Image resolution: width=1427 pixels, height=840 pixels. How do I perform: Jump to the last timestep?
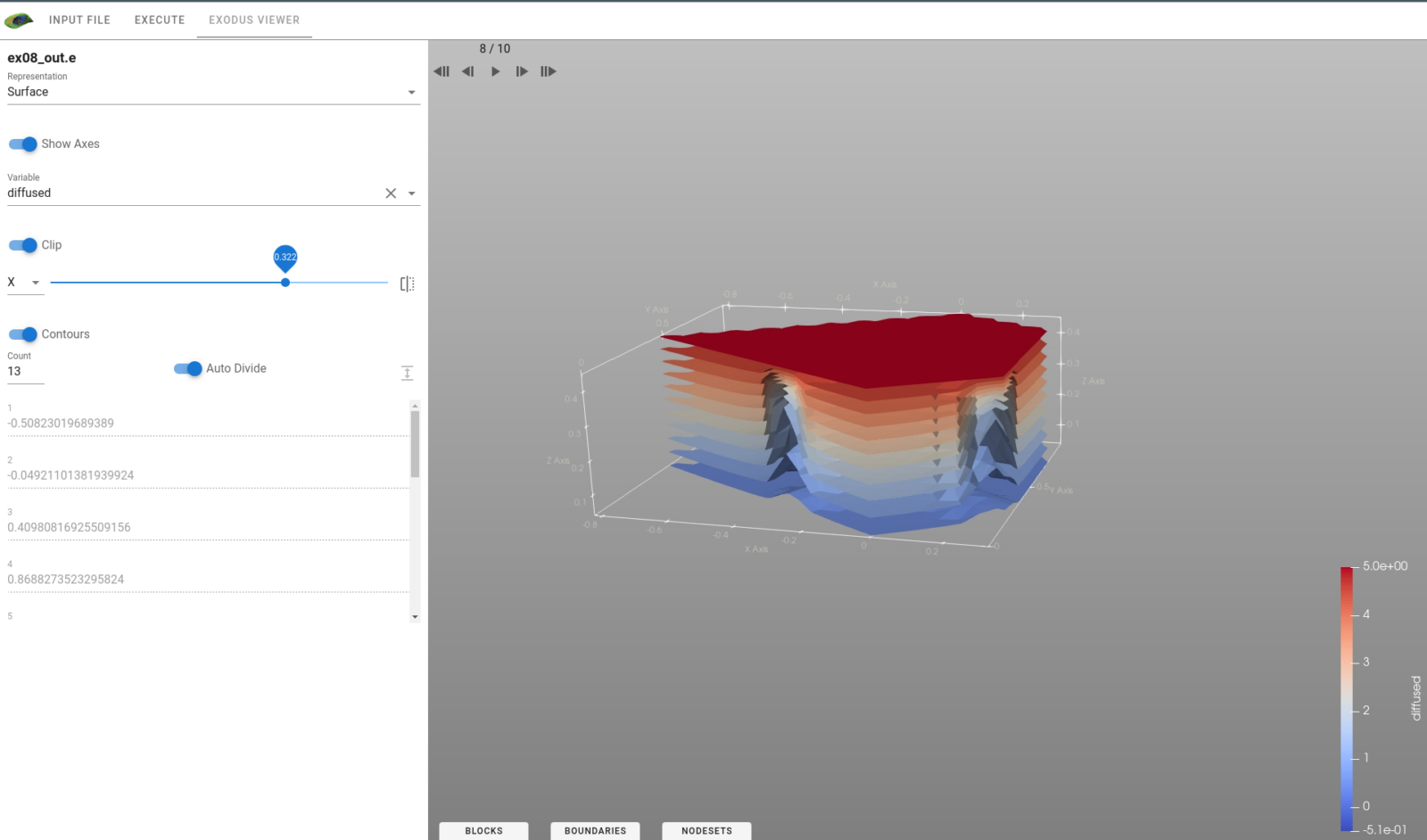click(x=549, y=71)
